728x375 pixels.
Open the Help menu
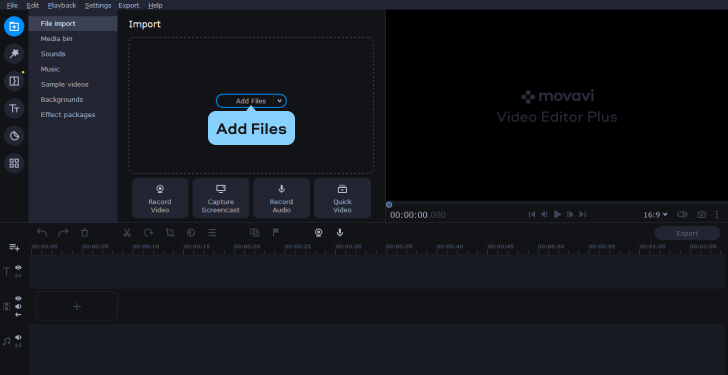(x=155, y=6)
